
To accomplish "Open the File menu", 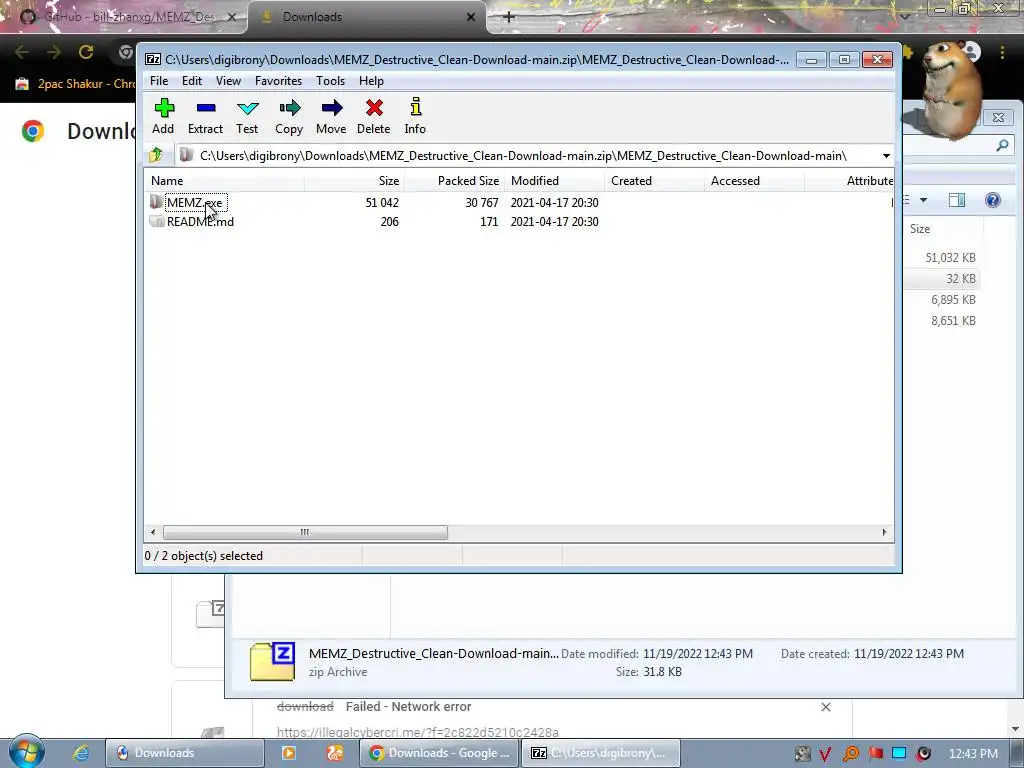I will [x=159, y=80].
